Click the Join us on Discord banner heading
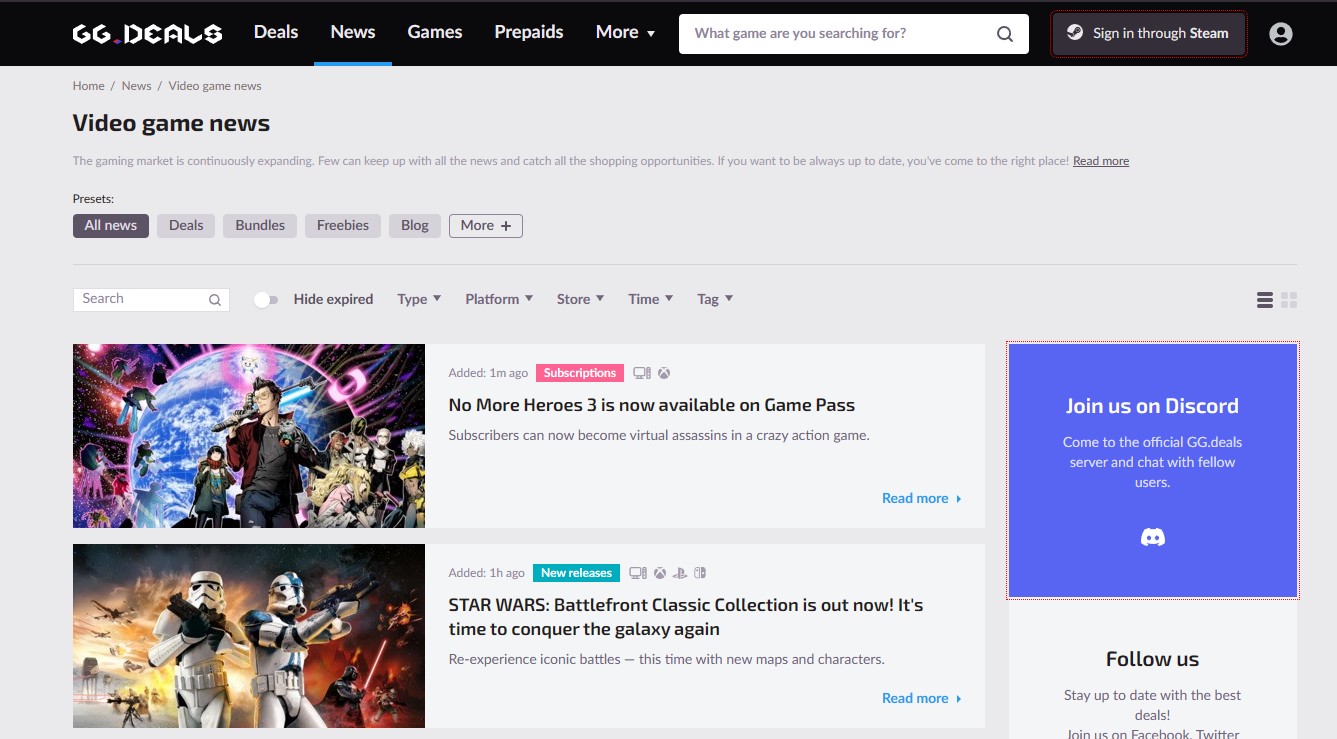The image size is (1337, 739). (x=1152, y=406)
